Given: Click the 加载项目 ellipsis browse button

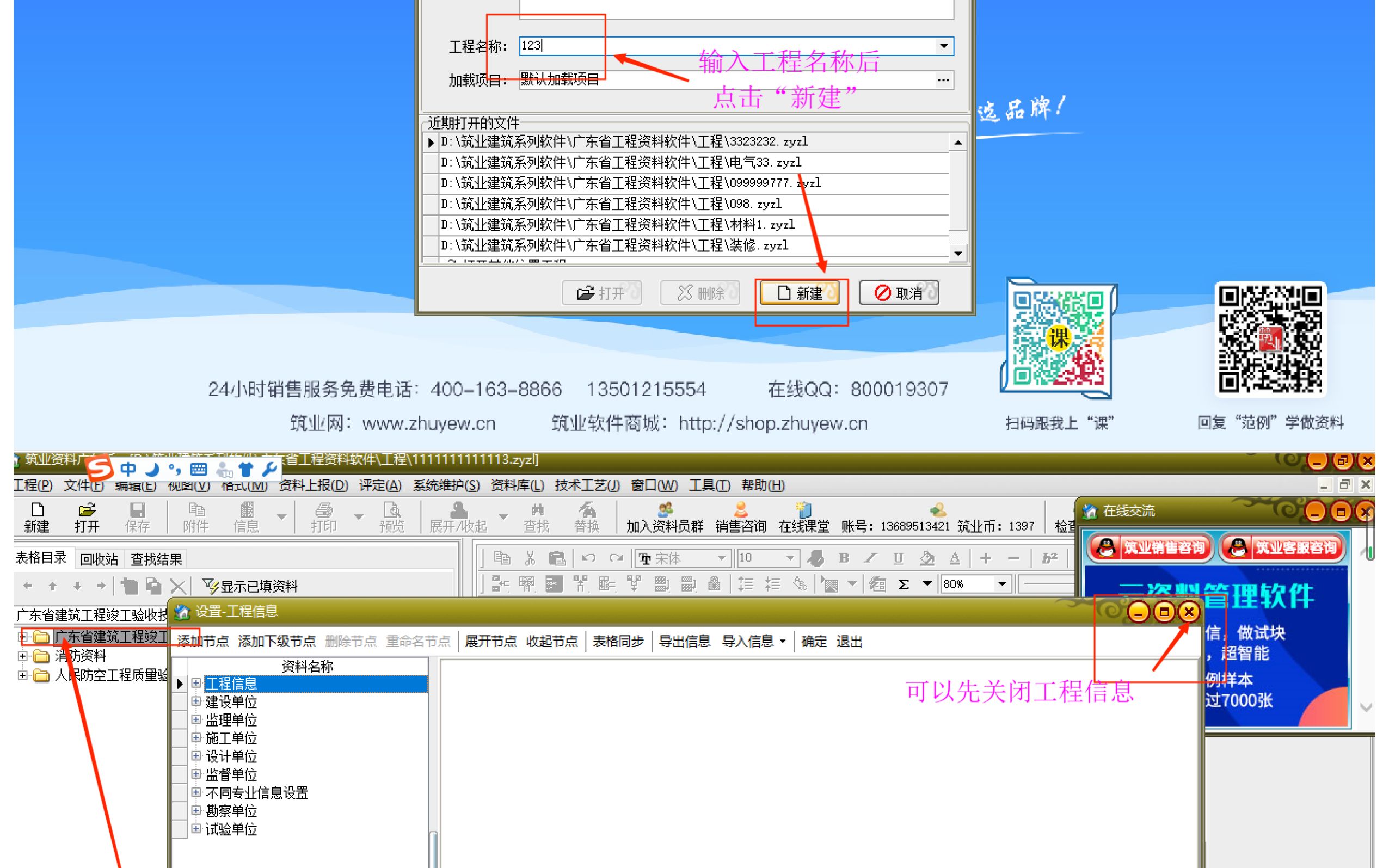Looking at the screenshot, I should click(943, 80).
